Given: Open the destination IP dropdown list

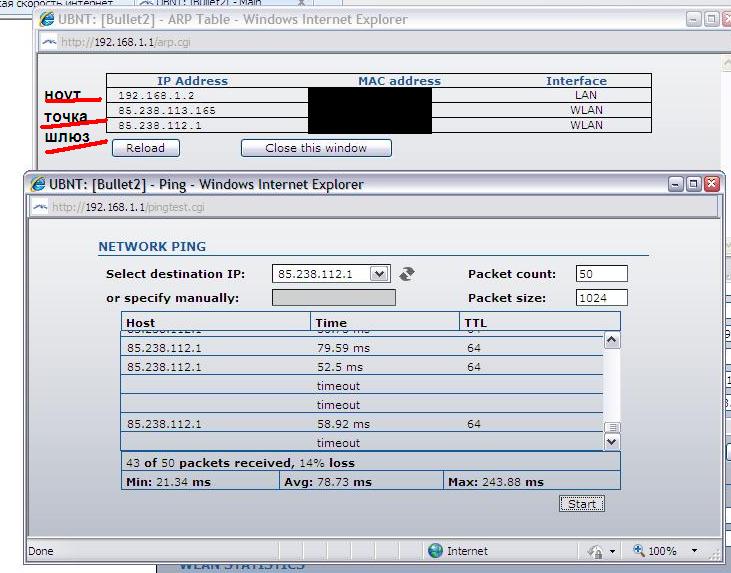Looking at the screenshot, I should 379,274.
